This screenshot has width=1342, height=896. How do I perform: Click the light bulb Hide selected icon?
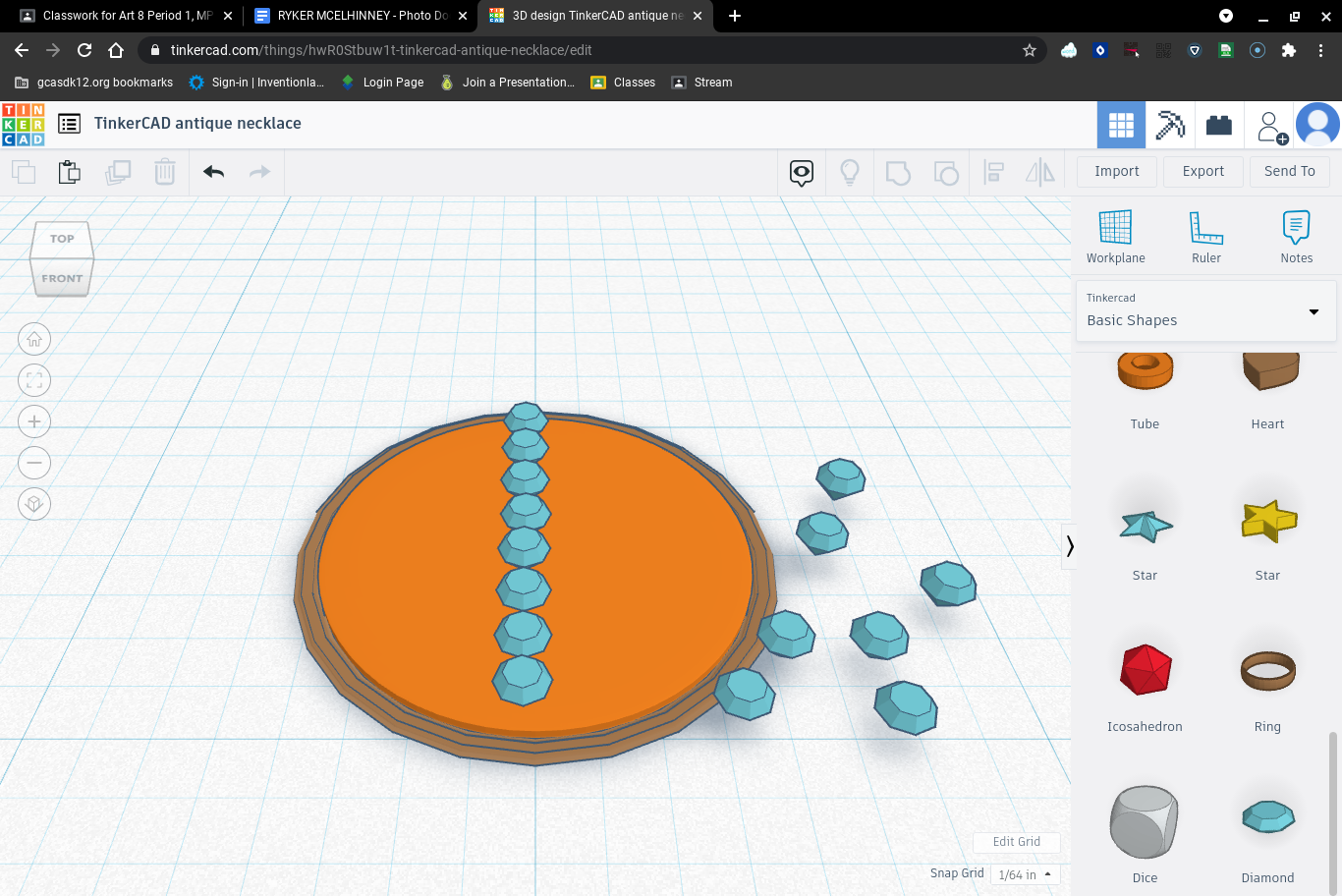850,173
